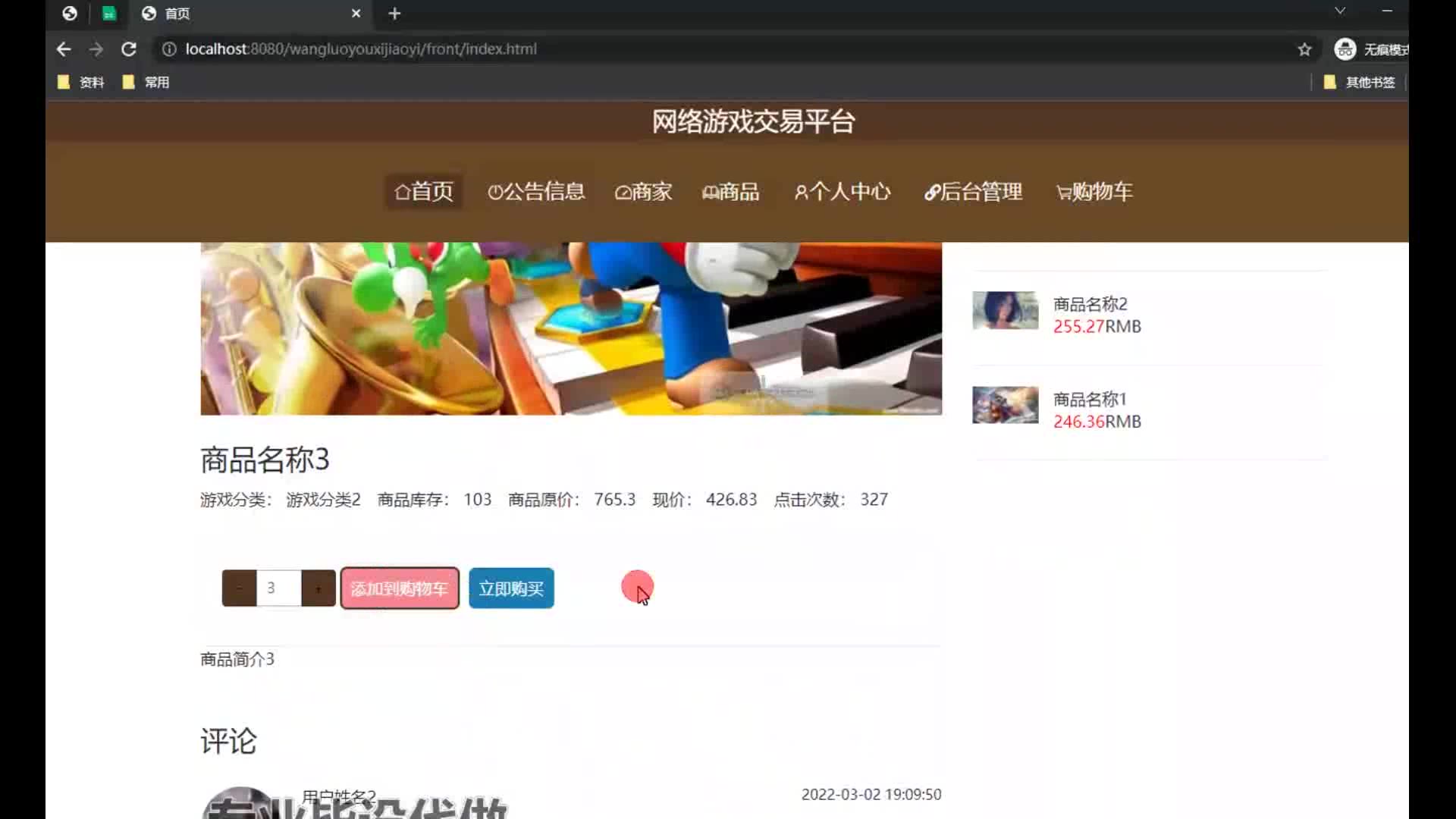Viewport: 1456px width, 819px height.
Task: Click the quantity input showing 3
Action: [x=279, y=588]
